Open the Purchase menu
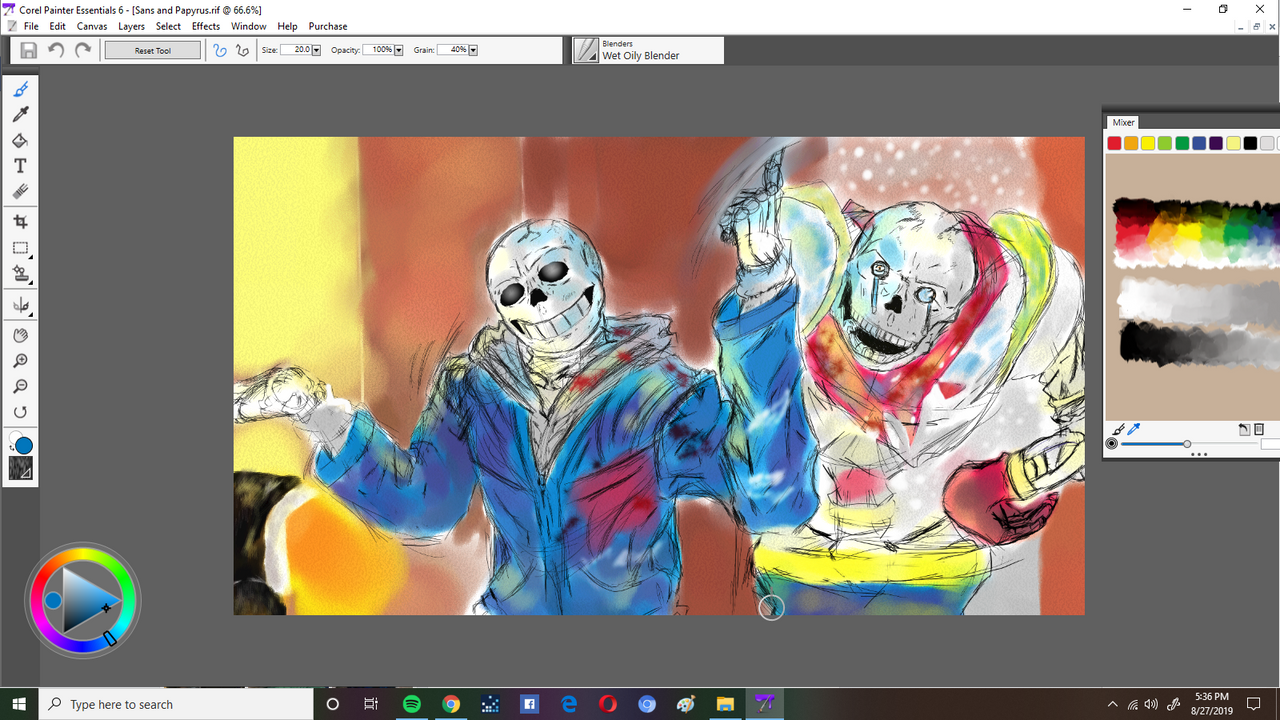Screen dimensions: 1280x720 click(x=328, y=26)
